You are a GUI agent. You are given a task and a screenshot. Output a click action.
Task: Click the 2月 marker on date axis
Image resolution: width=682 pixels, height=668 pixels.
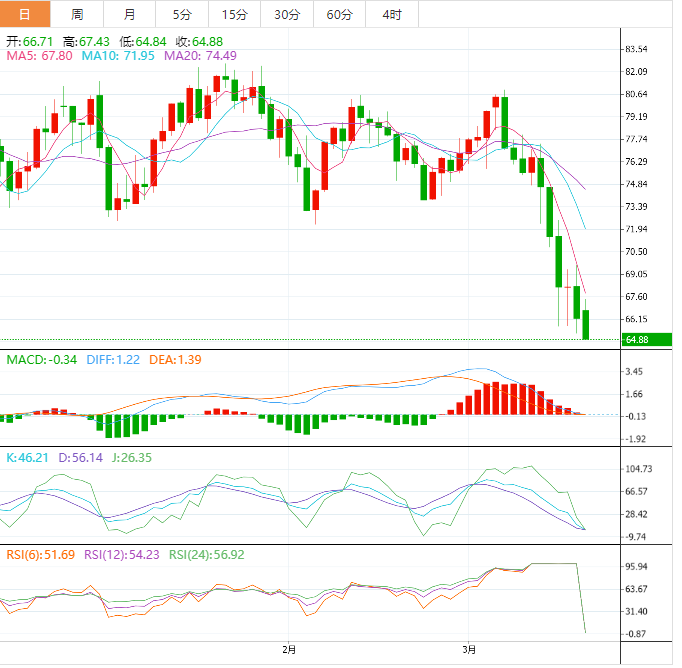(288, 651)
